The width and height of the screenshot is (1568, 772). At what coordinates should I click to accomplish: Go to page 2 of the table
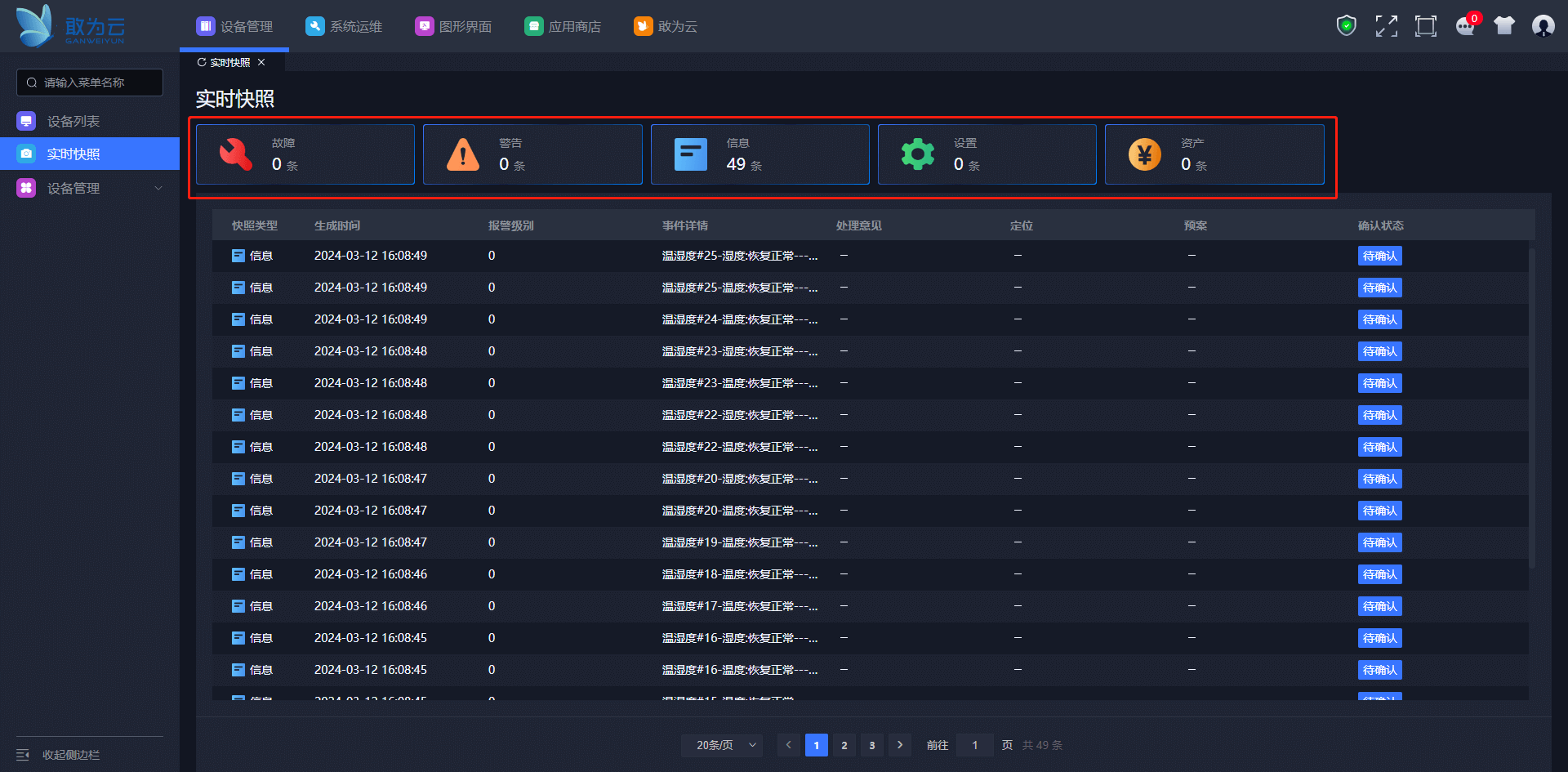(844, 745)
